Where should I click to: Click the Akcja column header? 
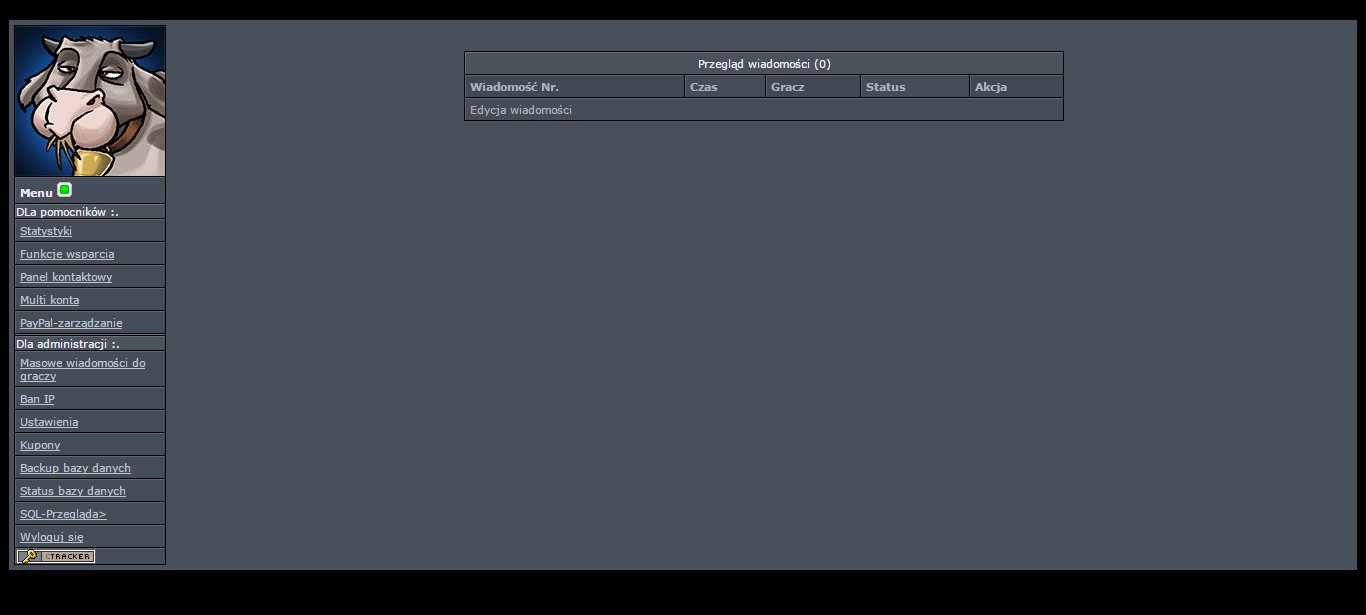pyautogui.click(x=1016, y=87)
